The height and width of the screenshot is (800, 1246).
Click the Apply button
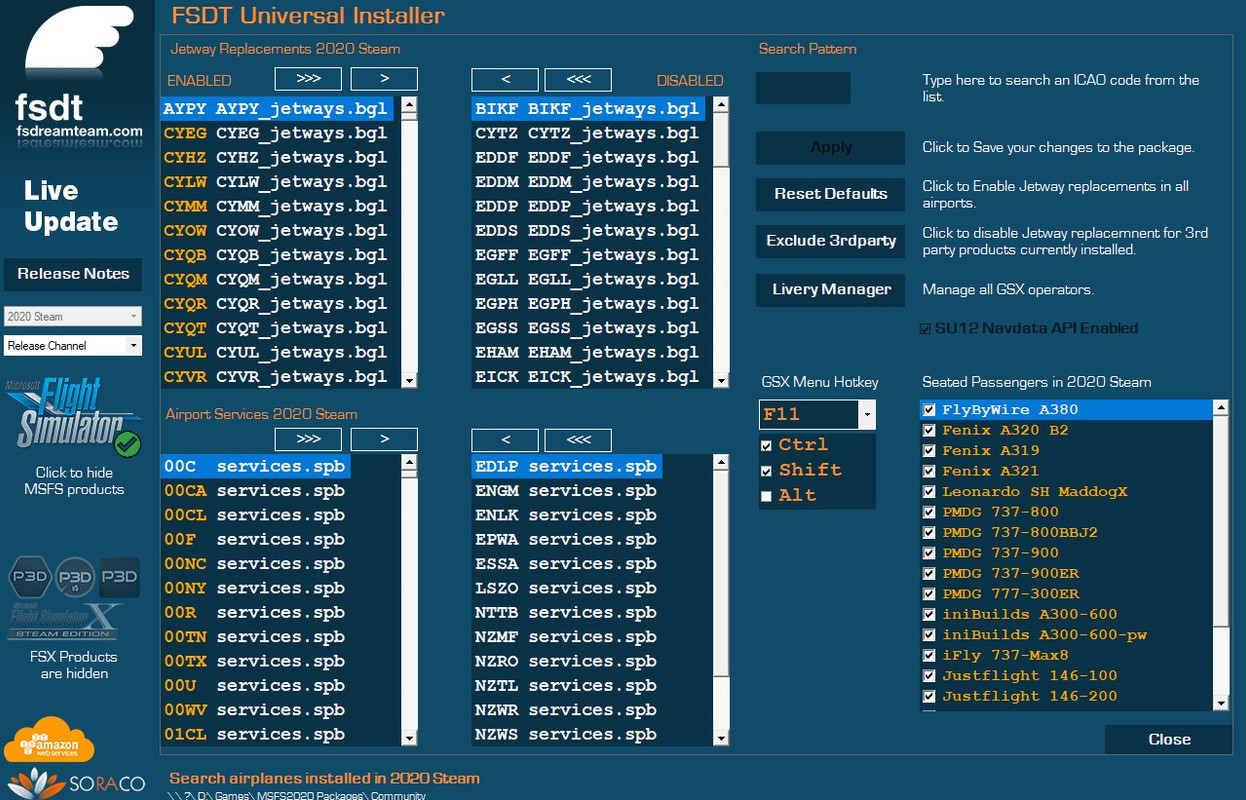830,148
